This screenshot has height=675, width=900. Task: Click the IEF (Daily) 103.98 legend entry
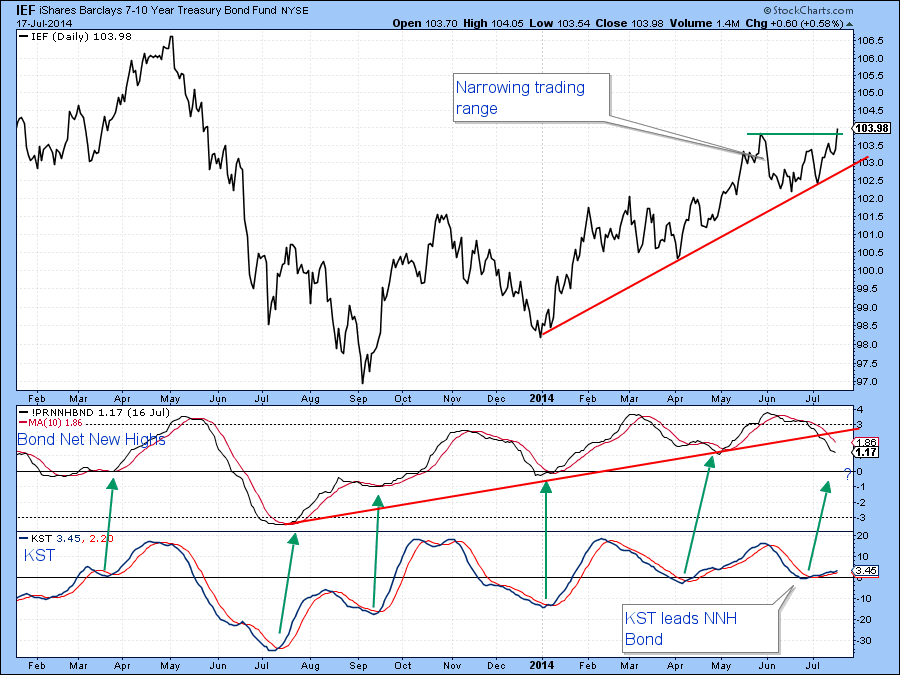(x=76, y=36)
